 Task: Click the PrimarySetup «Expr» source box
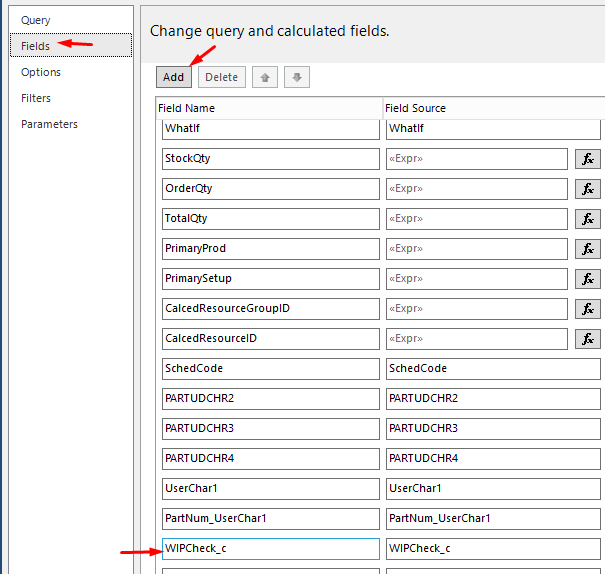point(477,279)
